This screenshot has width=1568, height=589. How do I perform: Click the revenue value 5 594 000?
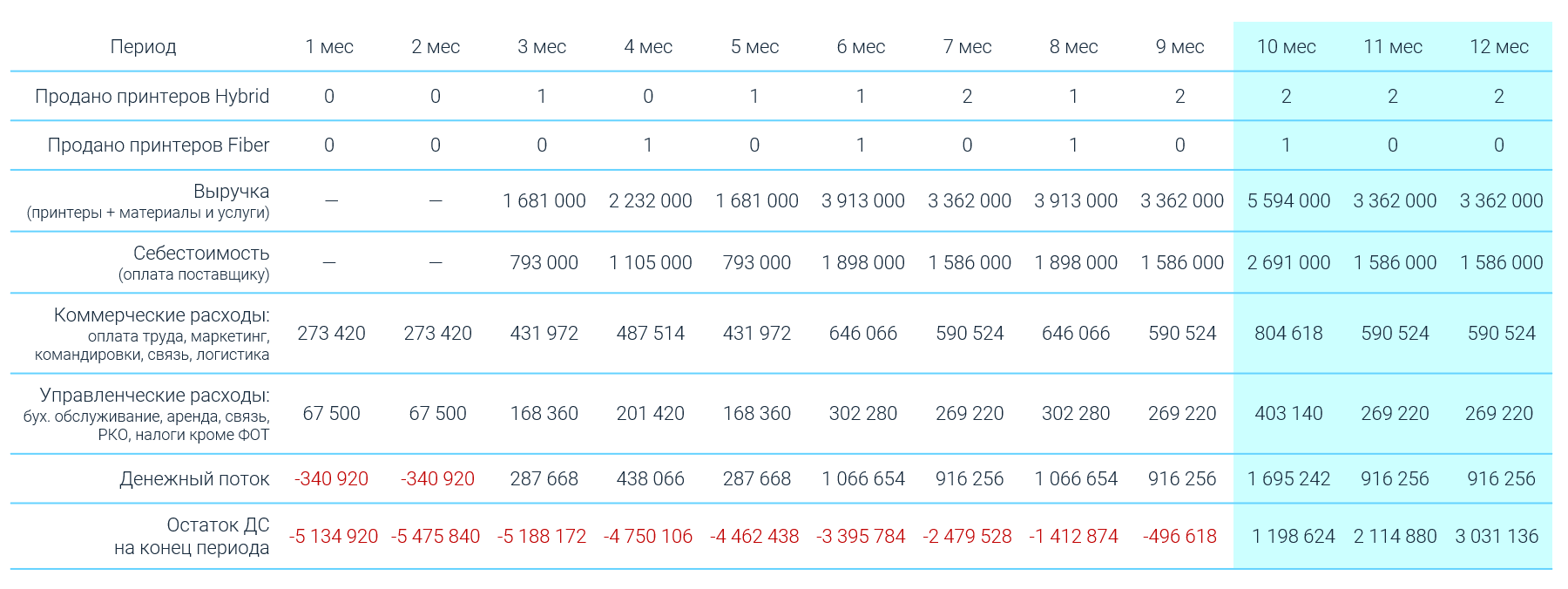point(1288,201)
